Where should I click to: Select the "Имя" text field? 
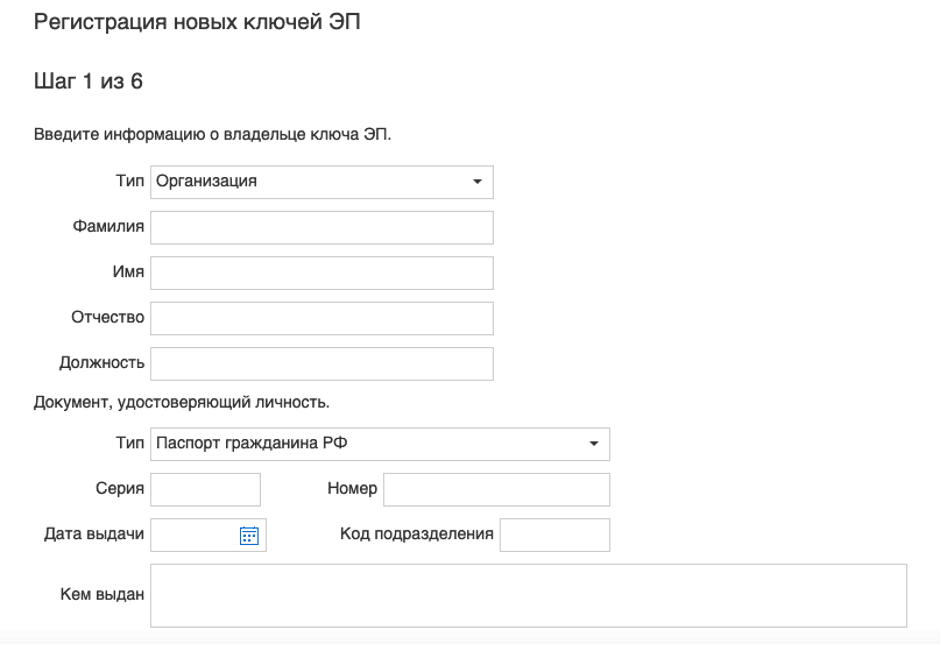[x=320, y=272]
